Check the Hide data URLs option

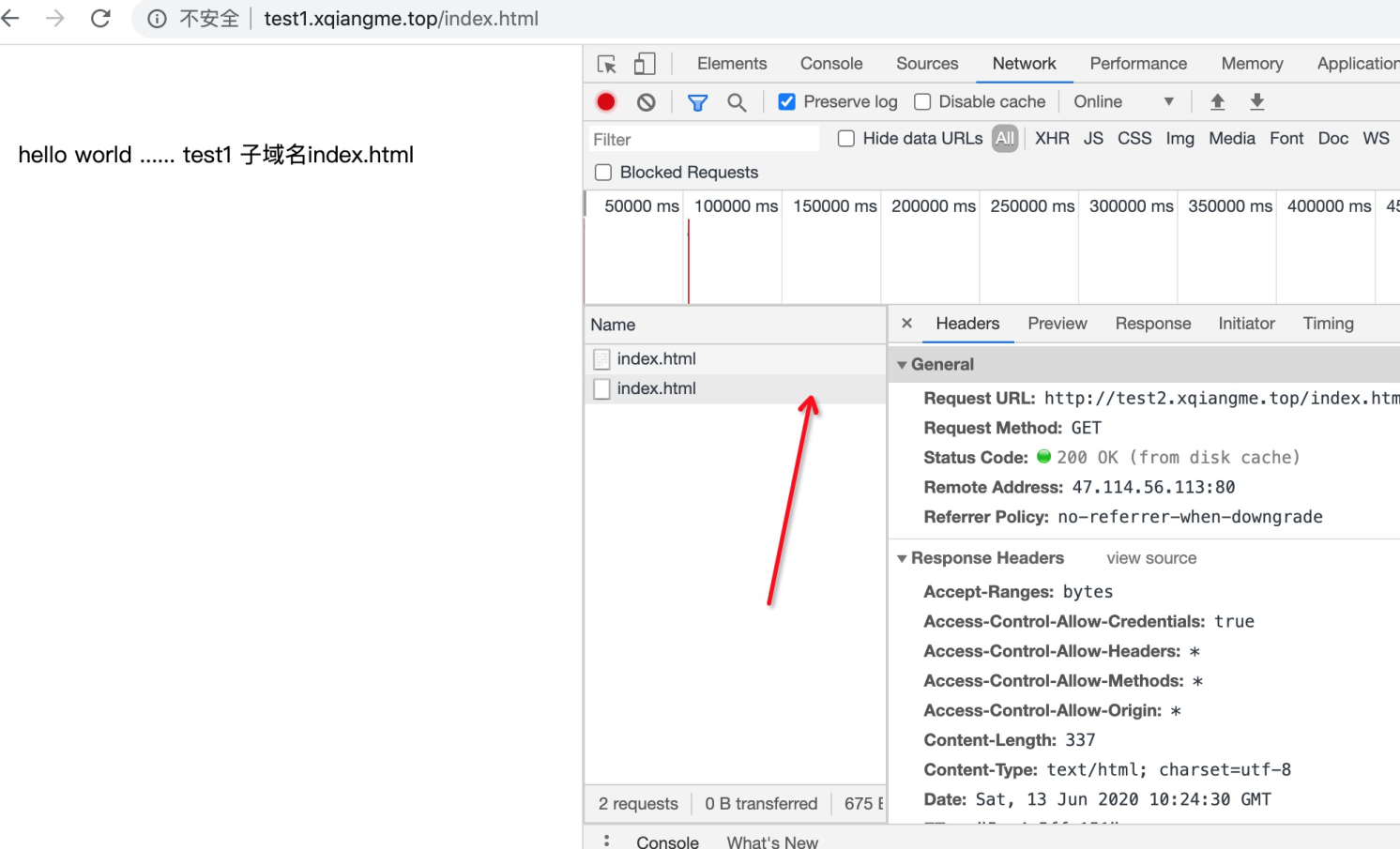click(846, 139)
